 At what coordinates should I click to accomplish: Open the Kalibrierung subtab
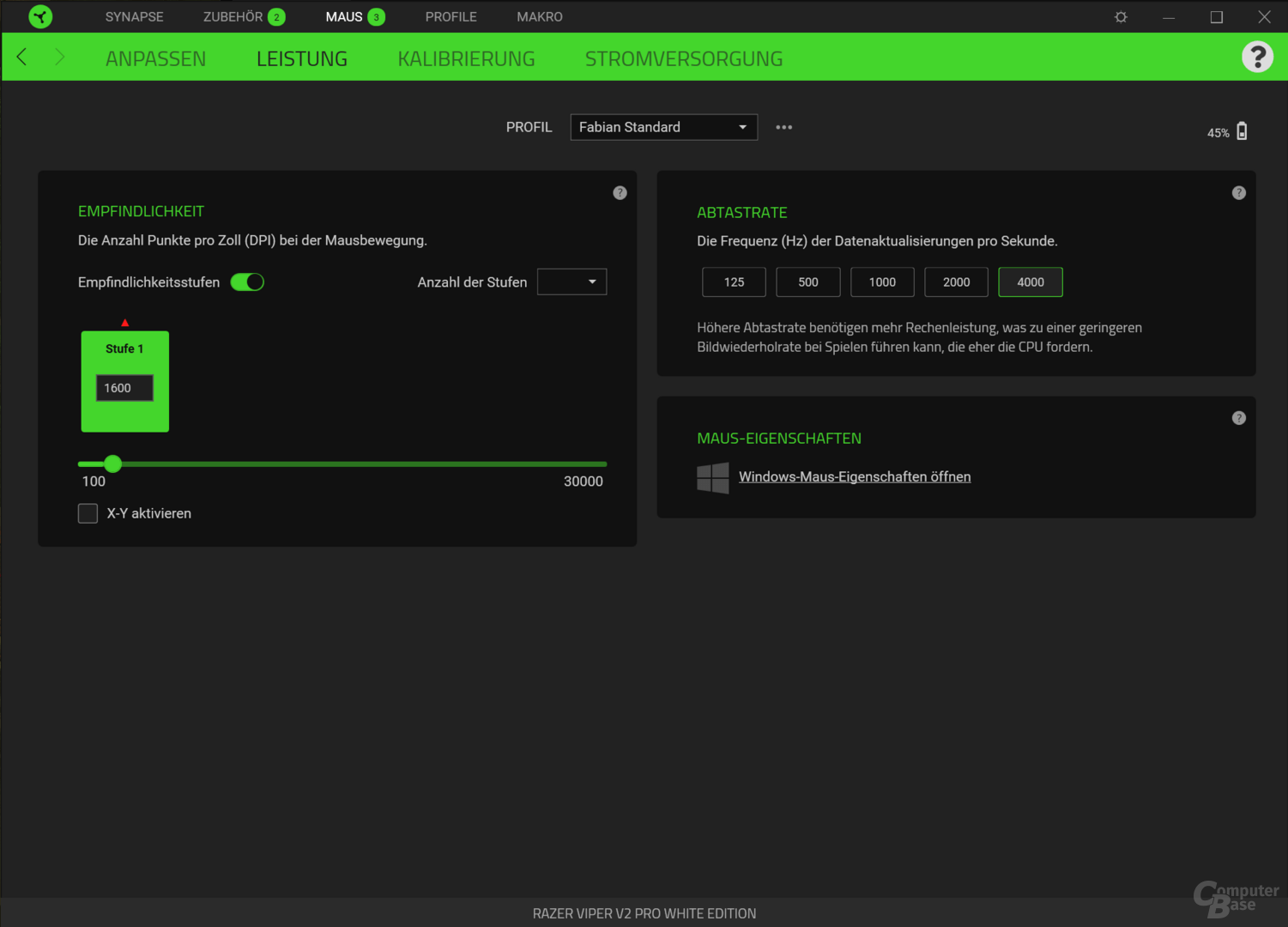(466, 58)
